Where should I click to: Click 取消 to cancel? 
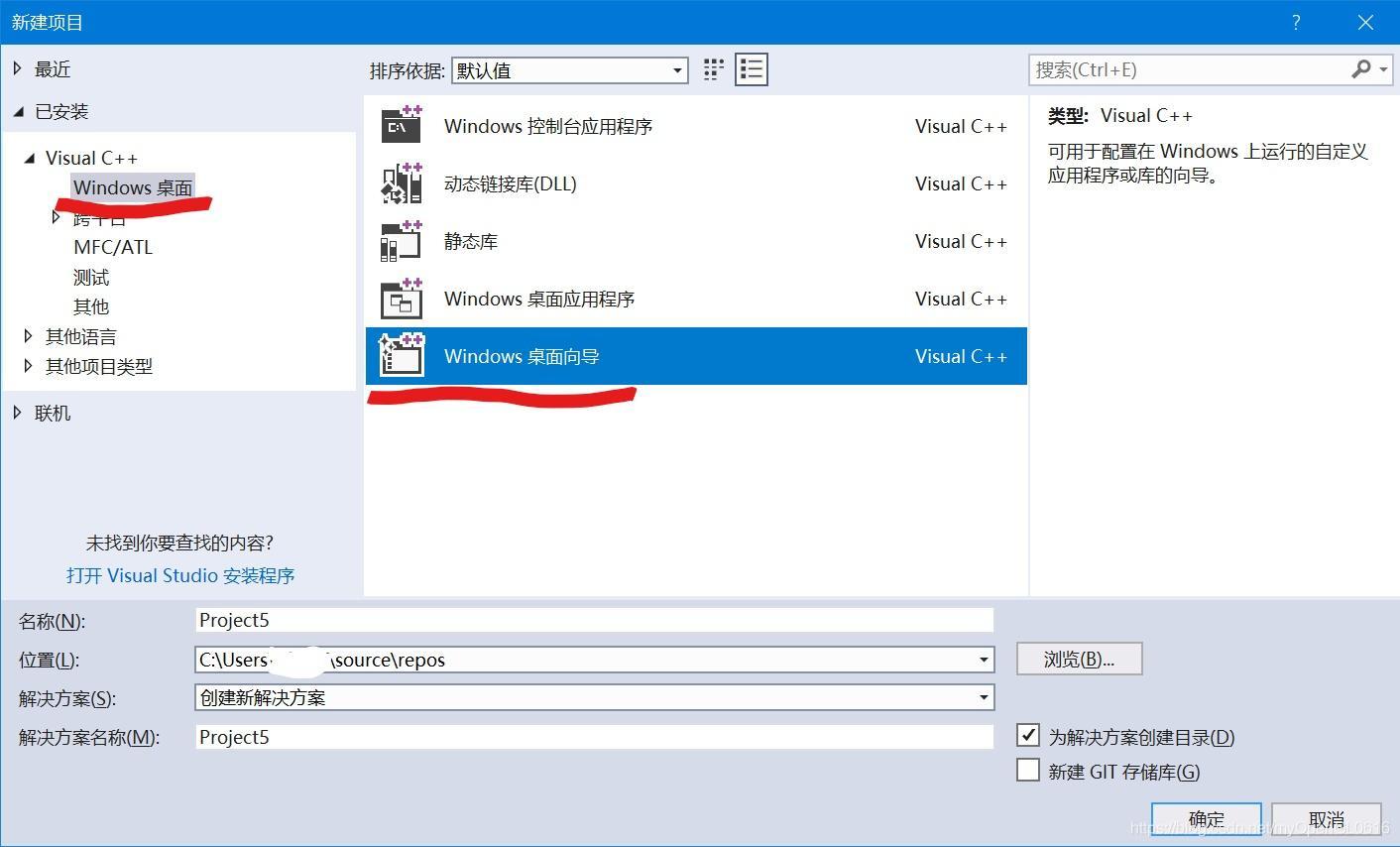(x=1327, y=819)
